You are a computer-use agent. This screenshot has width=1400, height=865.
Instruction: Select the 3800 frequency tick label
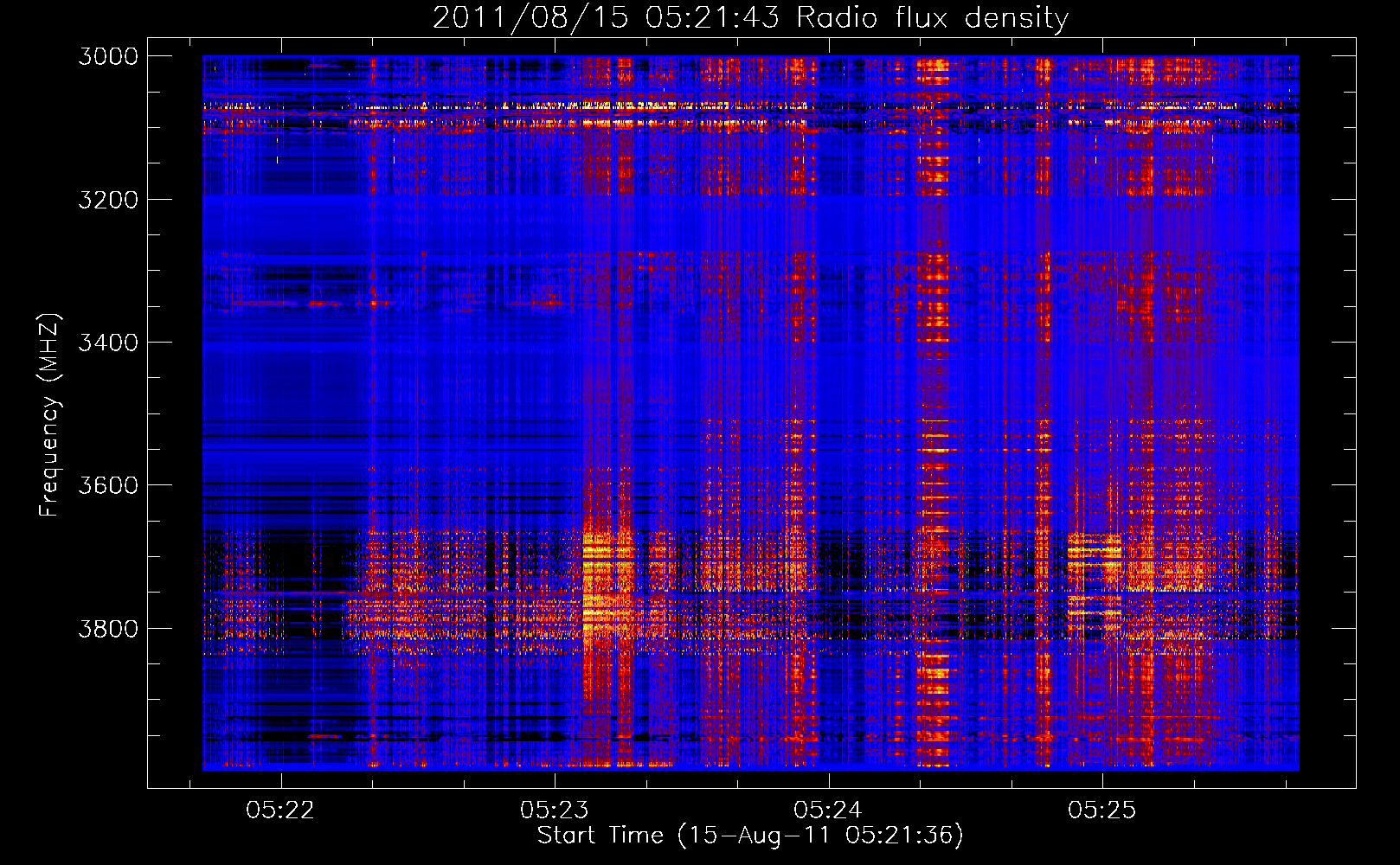[108, 629]
